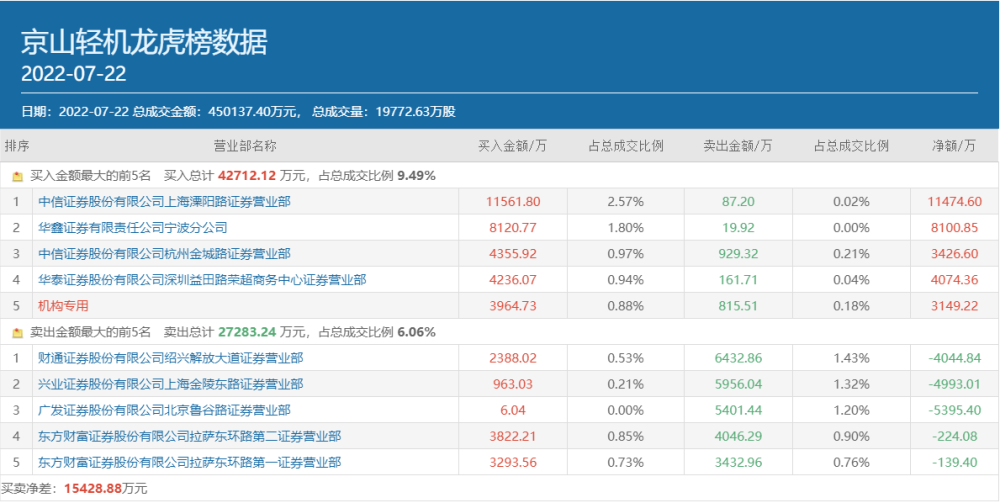Open 广发证券北京鲁谷路证券营业部 link
The height and width of the screenshot is (503, 1000).
pyautogui.click(x=164, y=410)
